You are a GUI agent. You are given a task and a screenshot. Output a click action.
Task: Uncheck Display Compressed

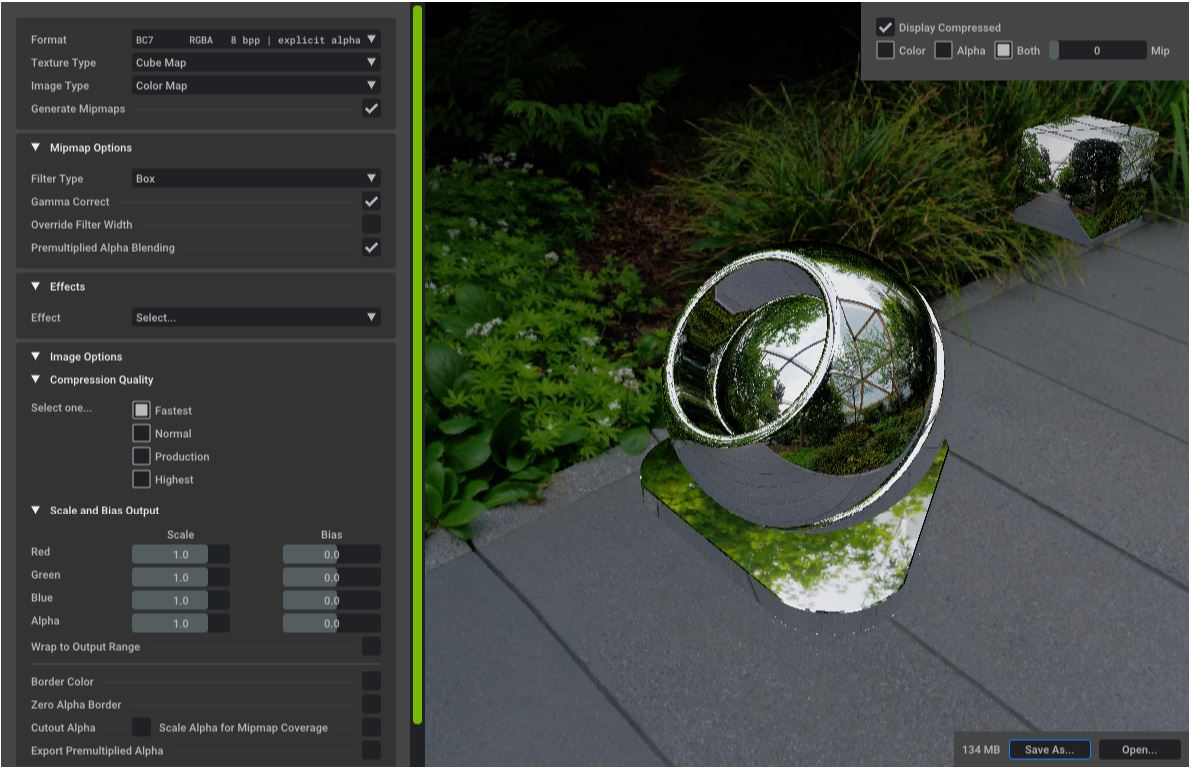click(885, 27)
